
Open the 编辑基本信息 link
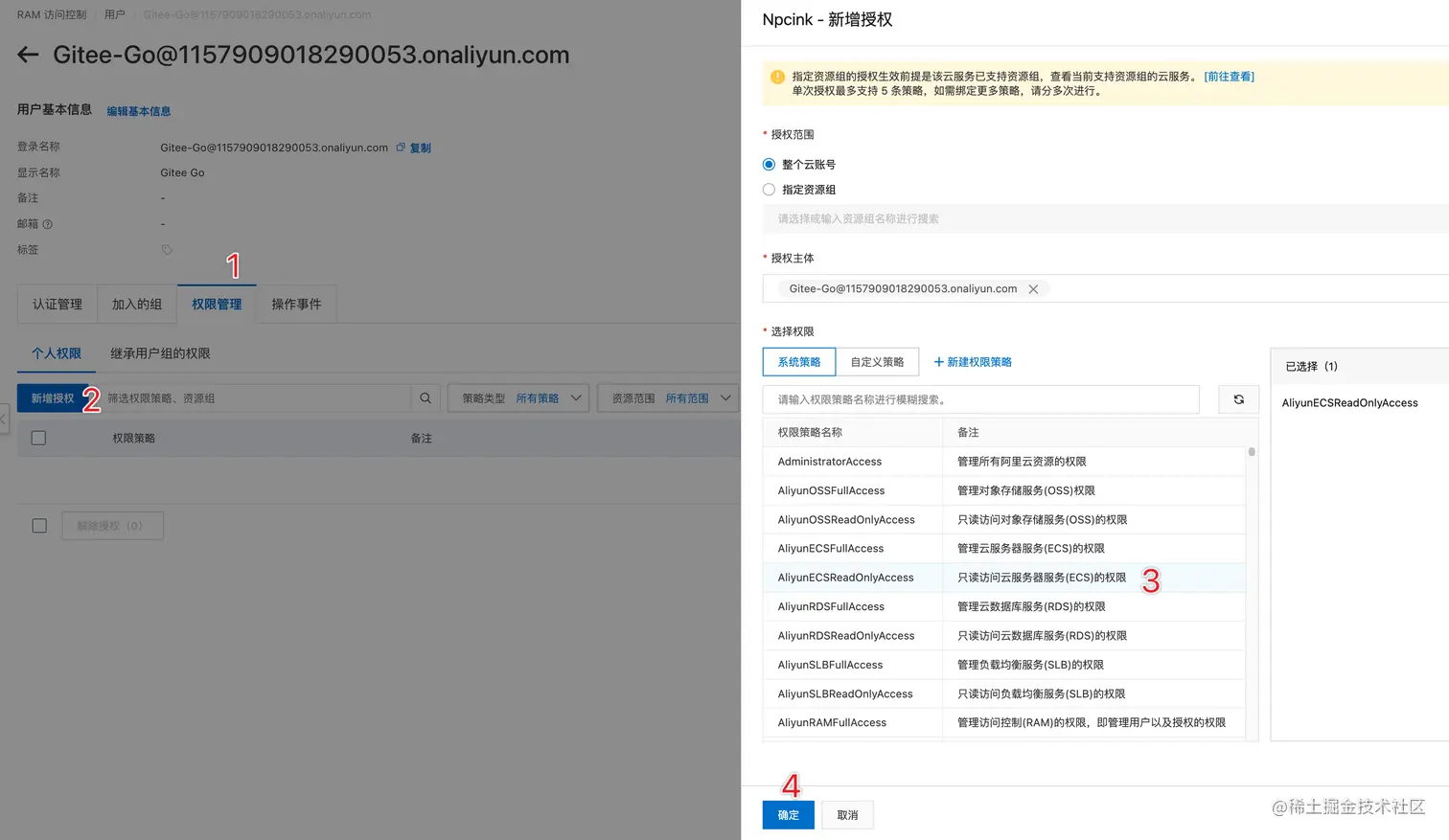pyautogui.click(x=139, y=112)
